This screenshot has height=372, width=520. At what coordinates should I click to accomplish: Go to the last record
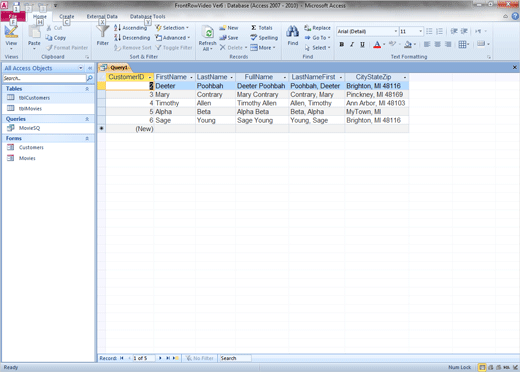[168, 358]
